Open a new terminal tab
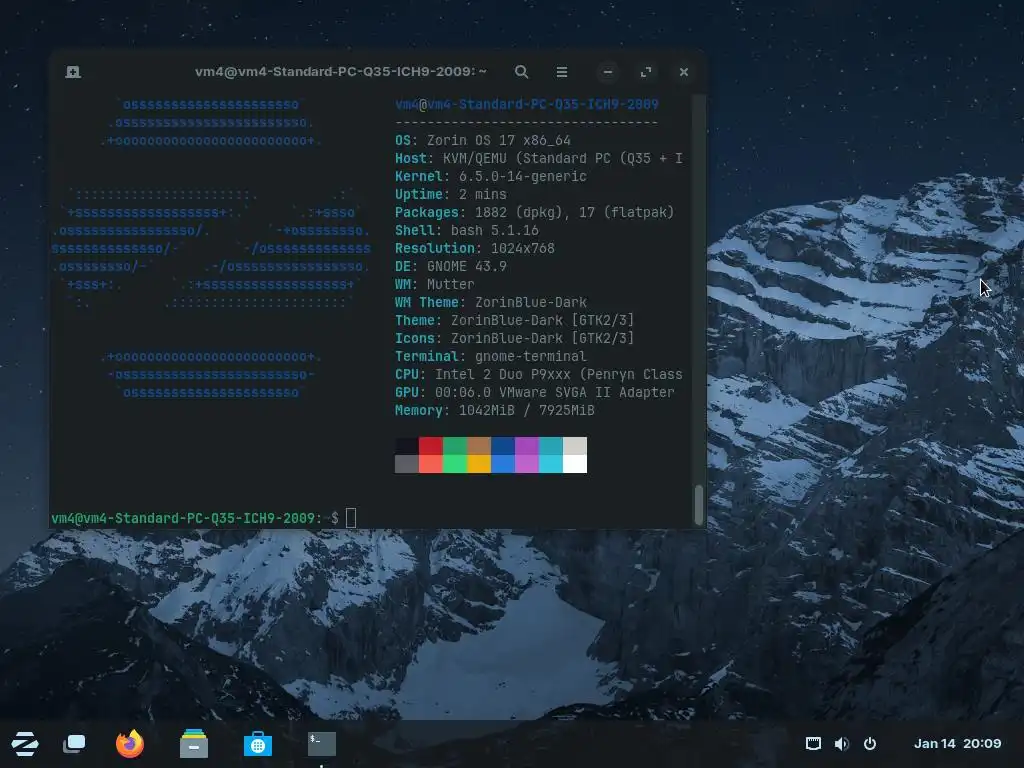The width and height of the screenshot is (1024, 768). [x=73, y=72]
